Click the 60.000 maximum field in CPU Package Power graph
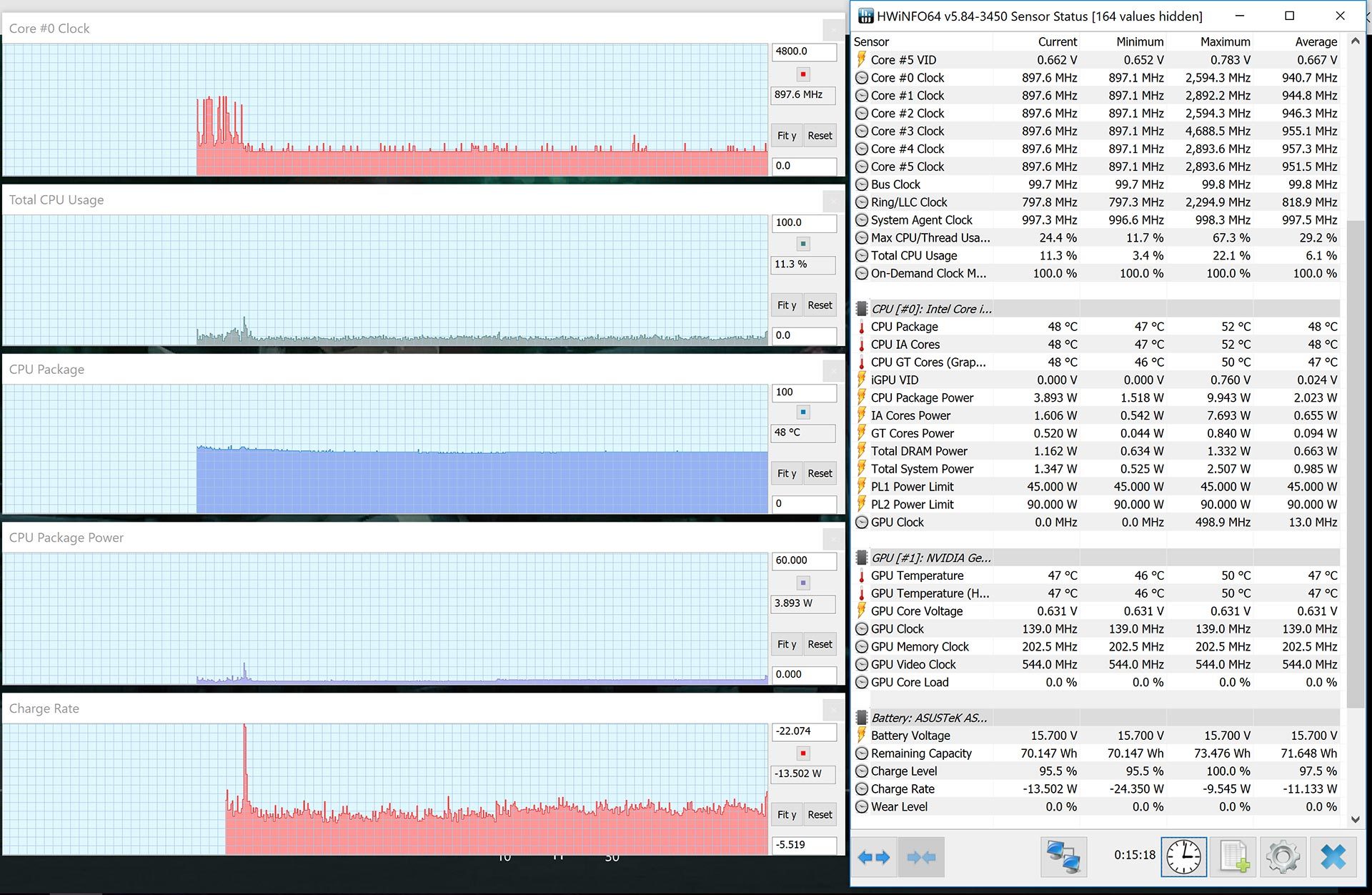This screenshot has width=1372, height=895. (804, 560)
